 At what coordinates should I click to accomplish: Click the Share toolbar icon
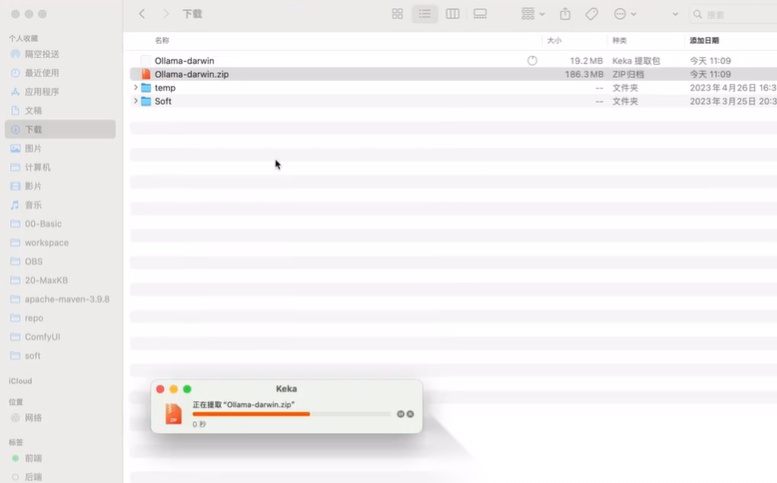[x=565, y=14]
